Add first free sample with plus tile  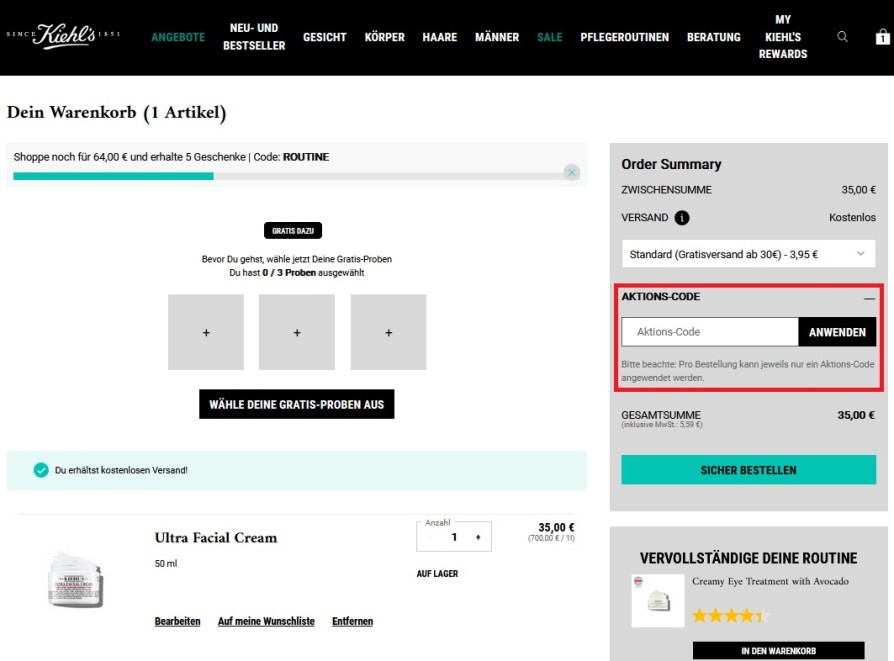(x=206, y=332)
